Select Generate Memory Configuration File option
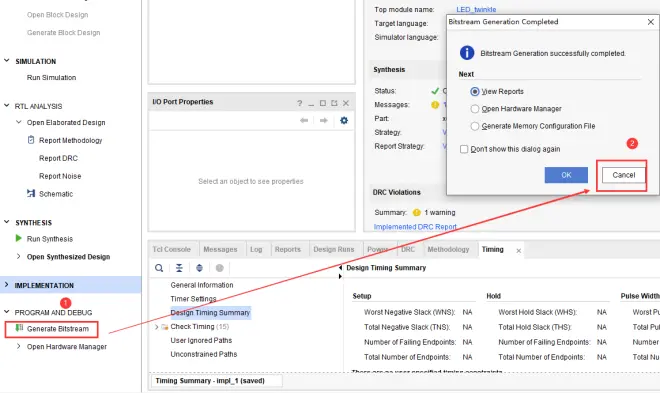660x393 pixels. coord(475,126)
